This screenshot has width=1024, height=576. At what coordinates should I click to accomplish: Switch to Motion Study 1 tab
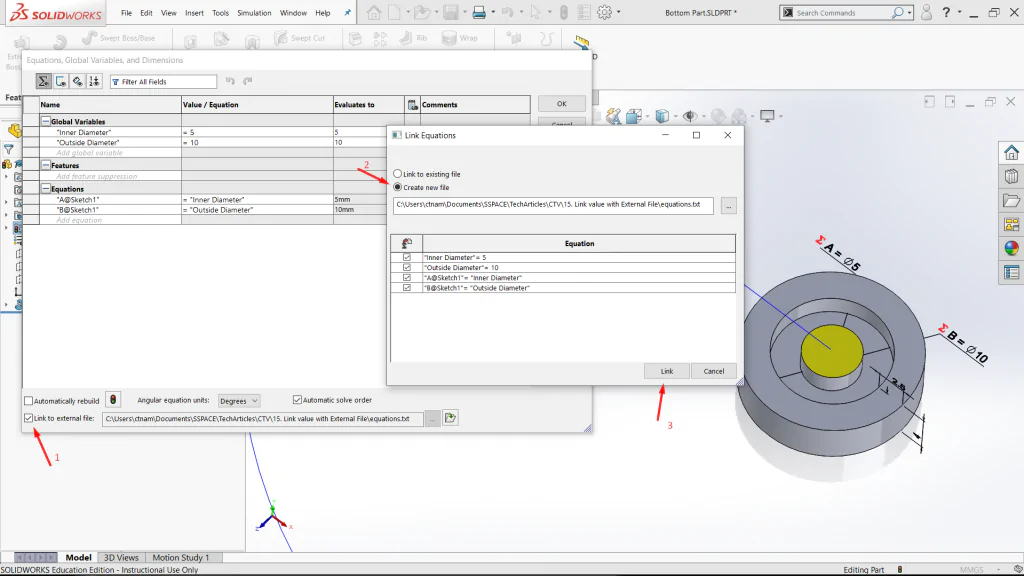click(x=181, y=557)
